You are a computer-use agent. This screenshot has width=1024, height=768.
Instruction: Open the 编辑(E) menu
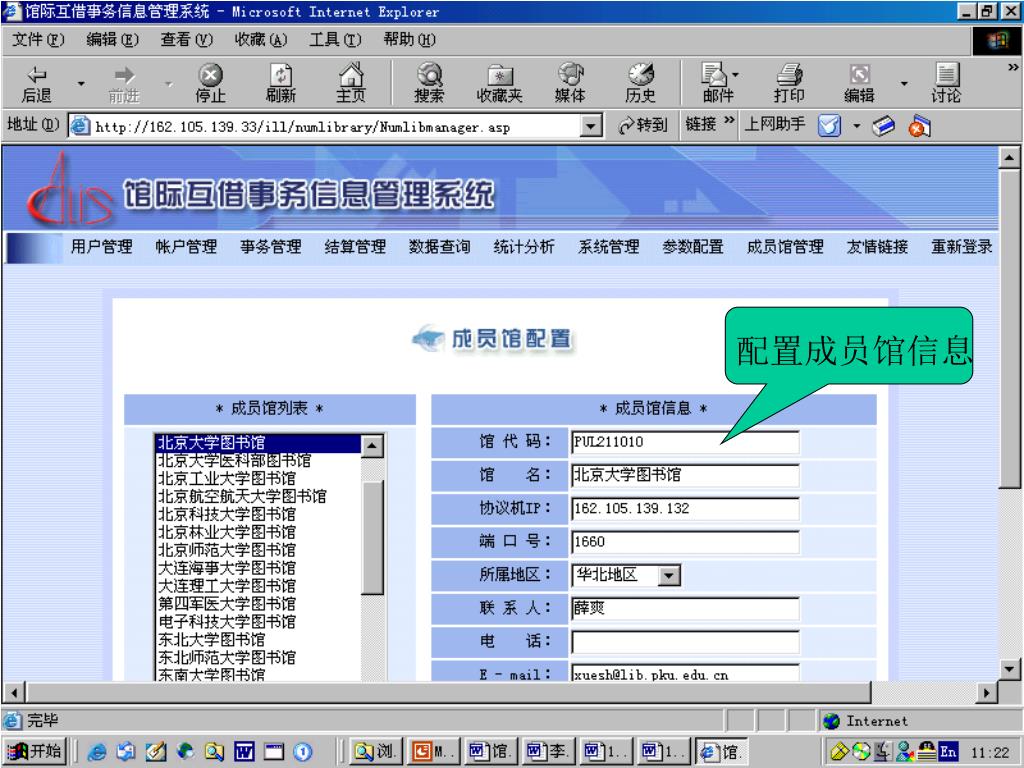[x=112, y=40]
